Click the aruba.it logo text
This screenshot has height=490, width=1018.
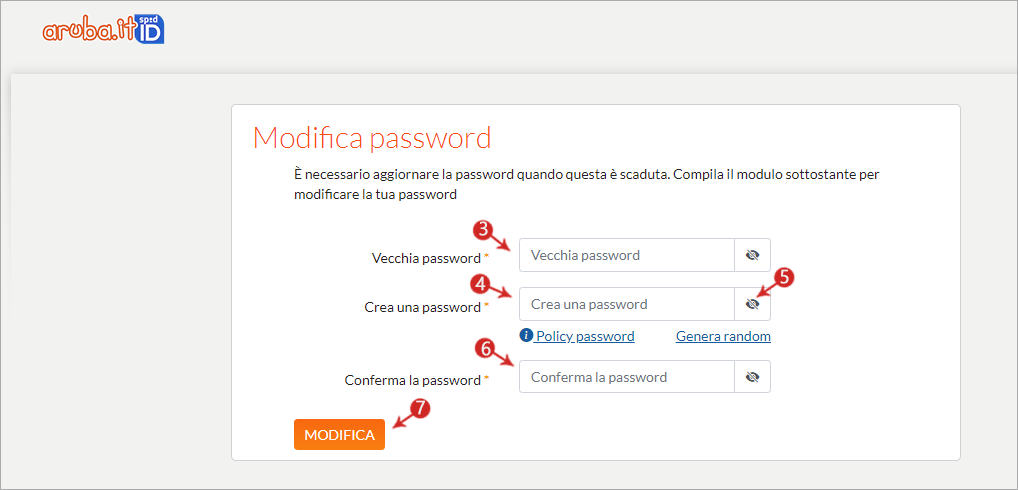point(90,31)
